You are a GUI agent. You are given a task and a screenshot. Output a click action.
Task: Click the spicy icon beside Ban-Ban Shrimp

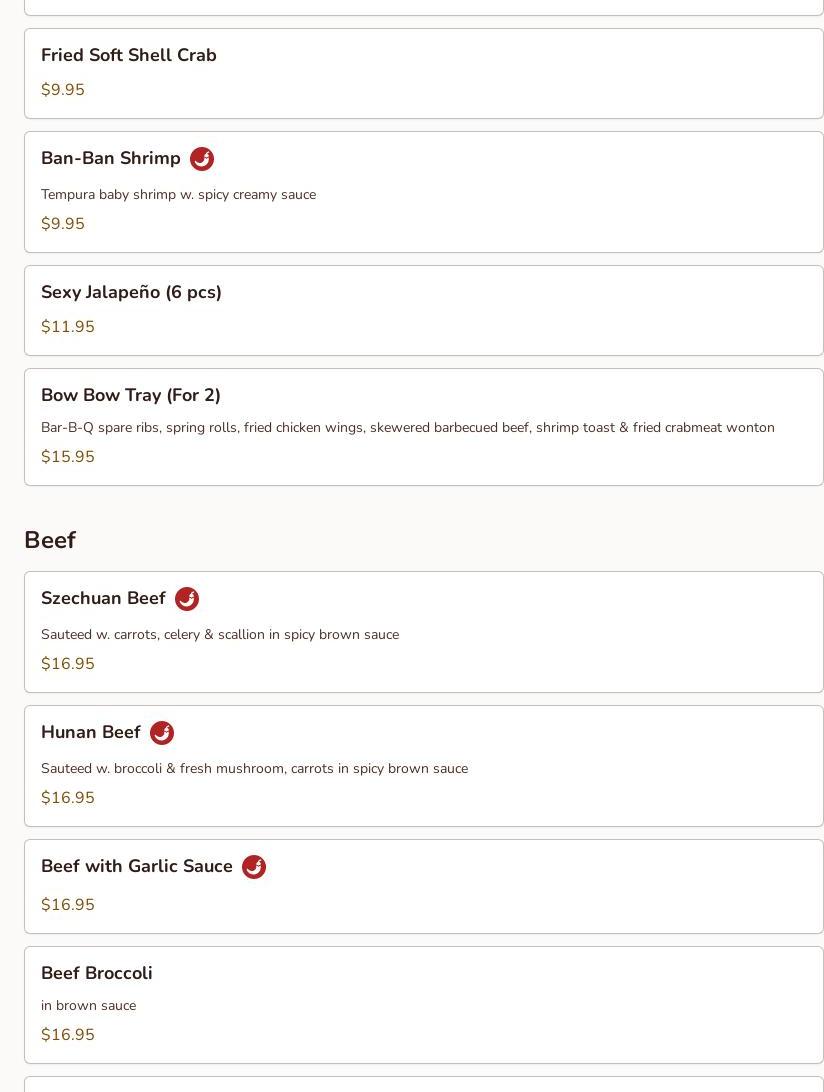[202, 159]
